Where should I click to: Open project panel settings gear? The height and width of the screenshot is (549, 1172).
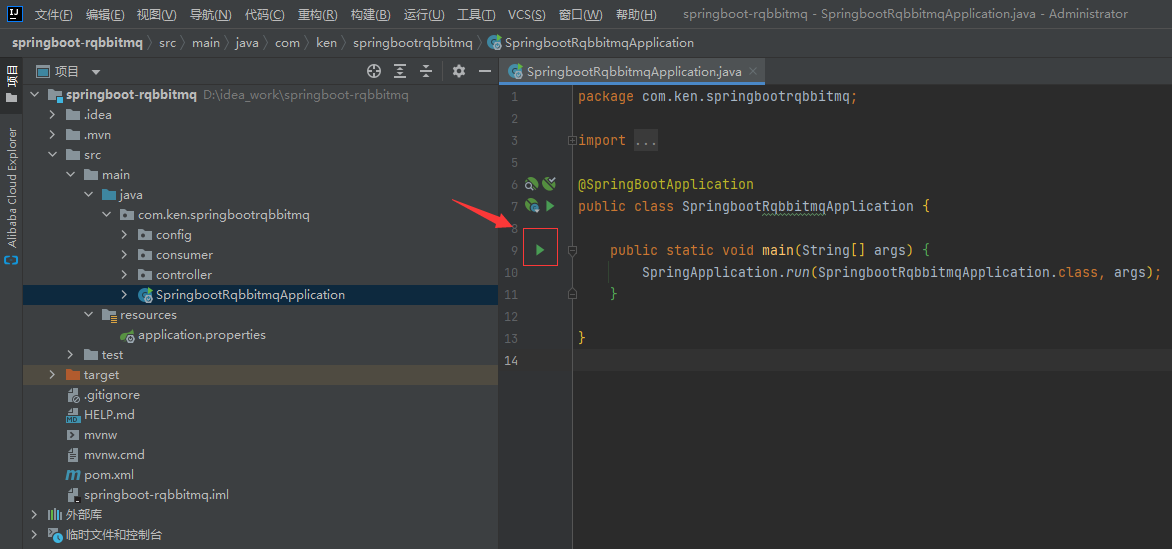pyautogui.click(x=459, y=71)
